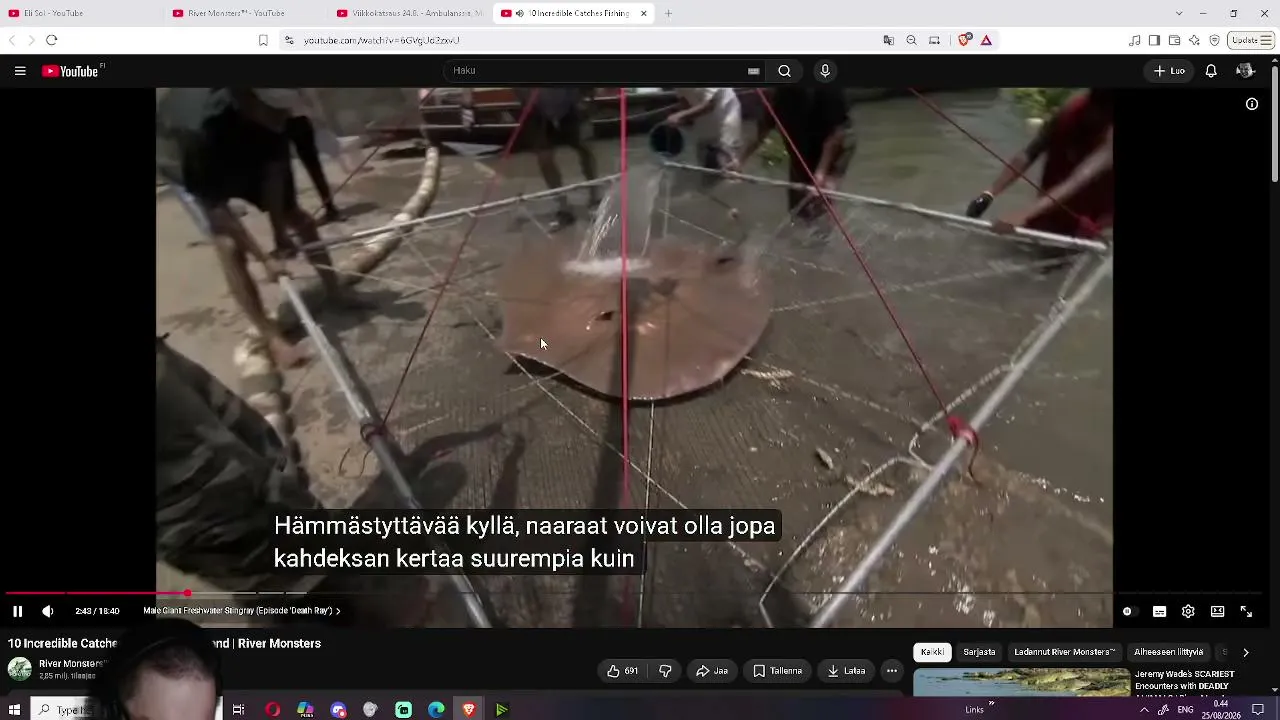Open Opera from the taskbar
1280x720 pixels.
point(272,710)
